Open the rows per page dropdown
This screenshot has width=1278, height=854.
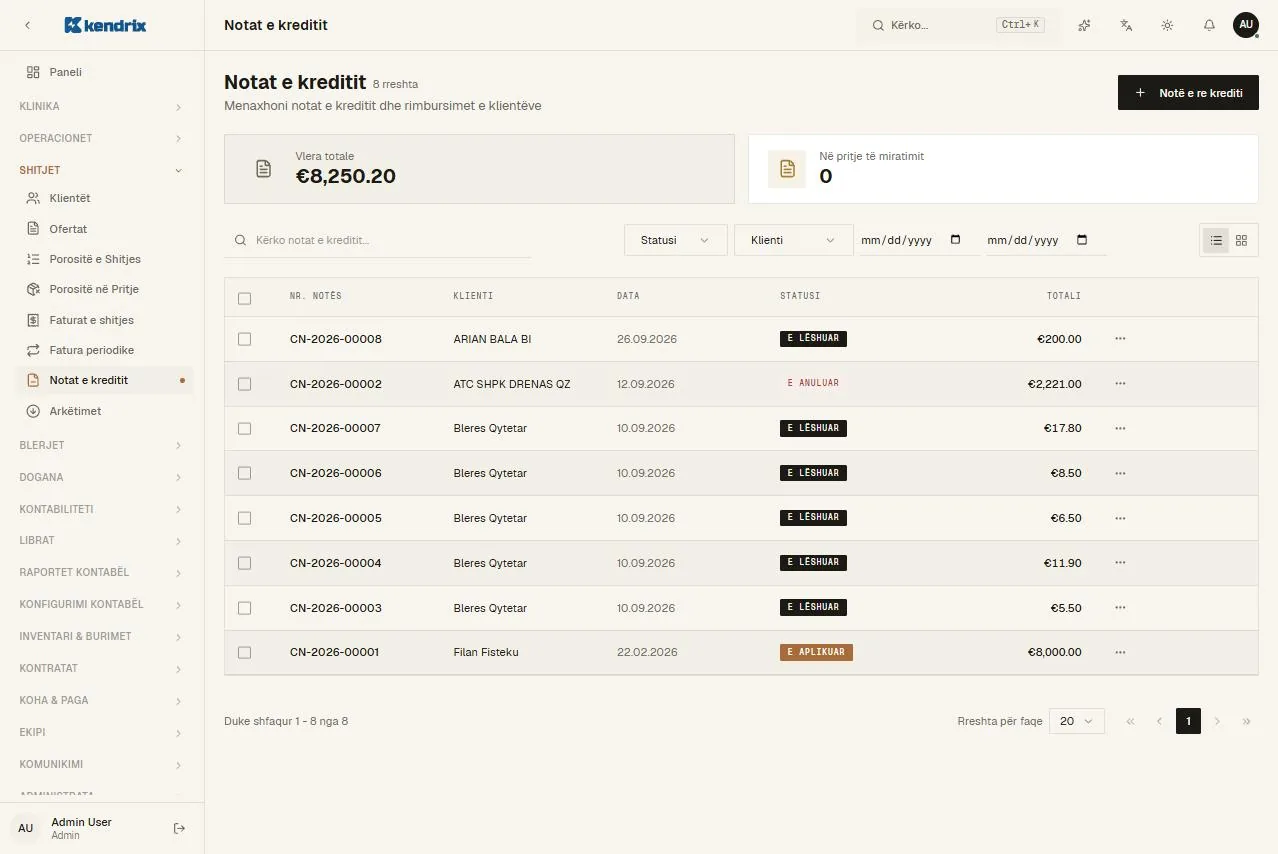pos(1077,721)
